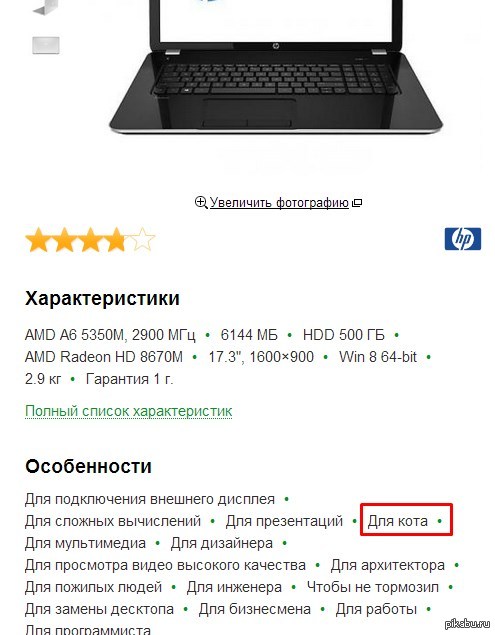This screenshot has height=635, width=495.
Task: Click the Для архитектора feature
Action: (x=387, y=565)
